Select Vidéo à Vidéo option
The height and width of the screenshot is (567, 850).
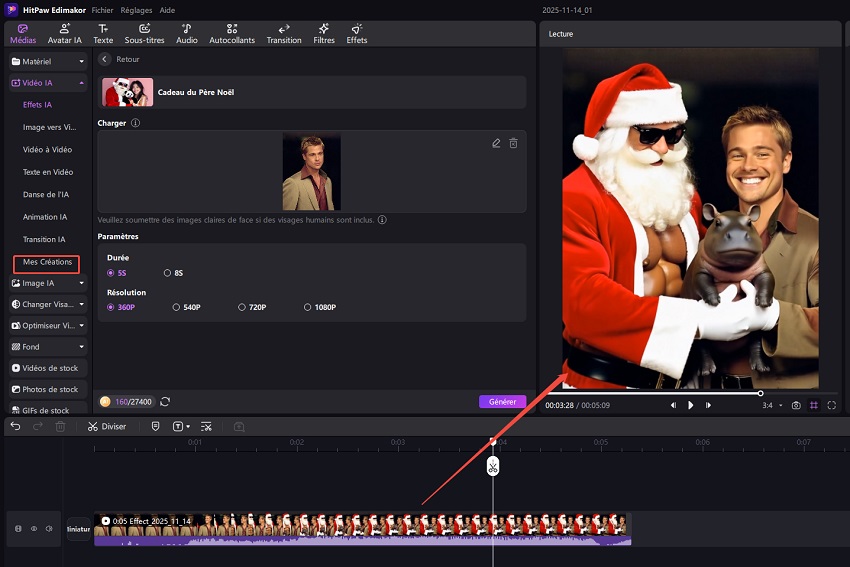pos(47,150)
